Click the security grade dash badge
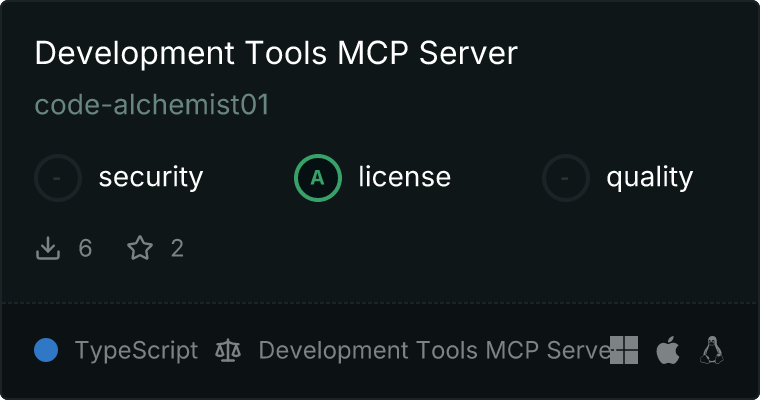Screen dimensions: 760x400 click(x=58, y=178)
